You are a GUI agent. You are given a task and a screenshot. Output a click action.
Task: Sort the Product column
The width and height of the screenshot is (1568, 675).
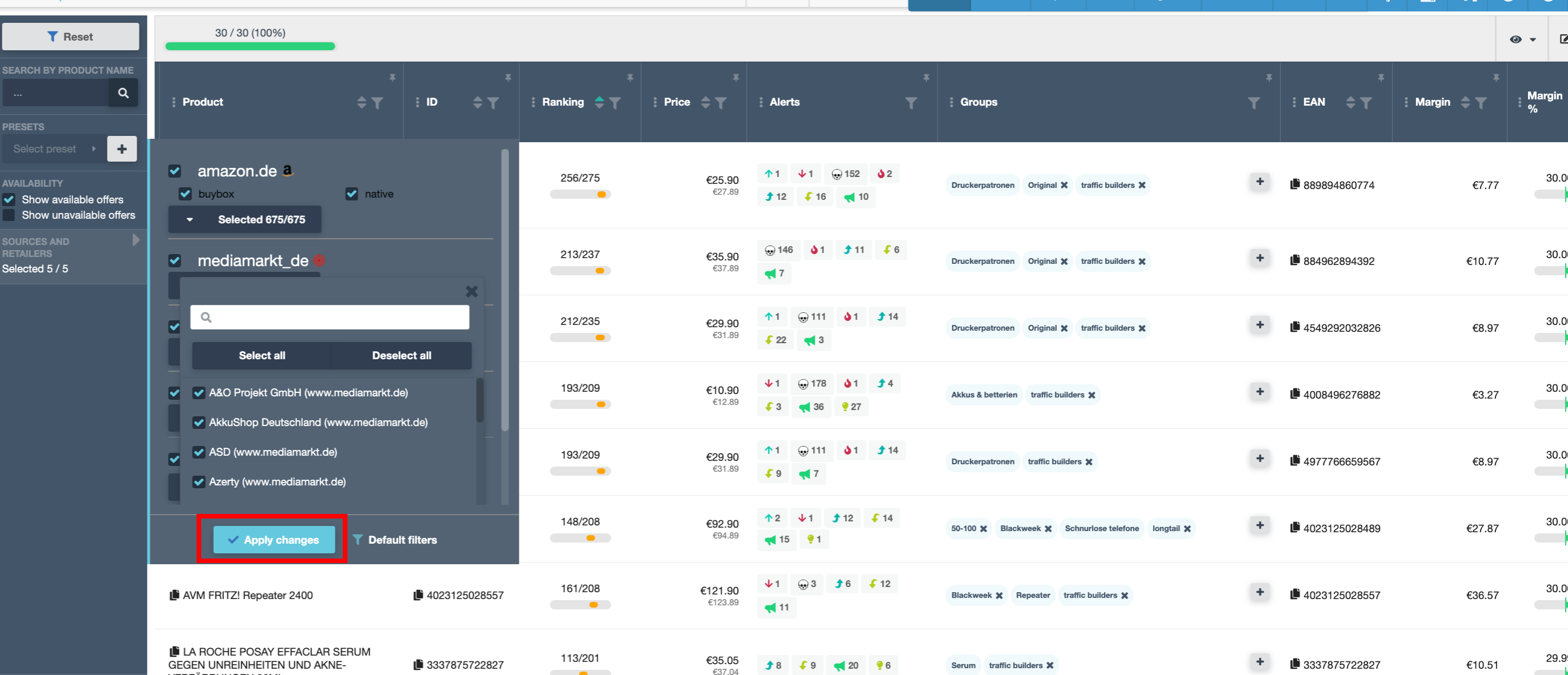(362, 102)
